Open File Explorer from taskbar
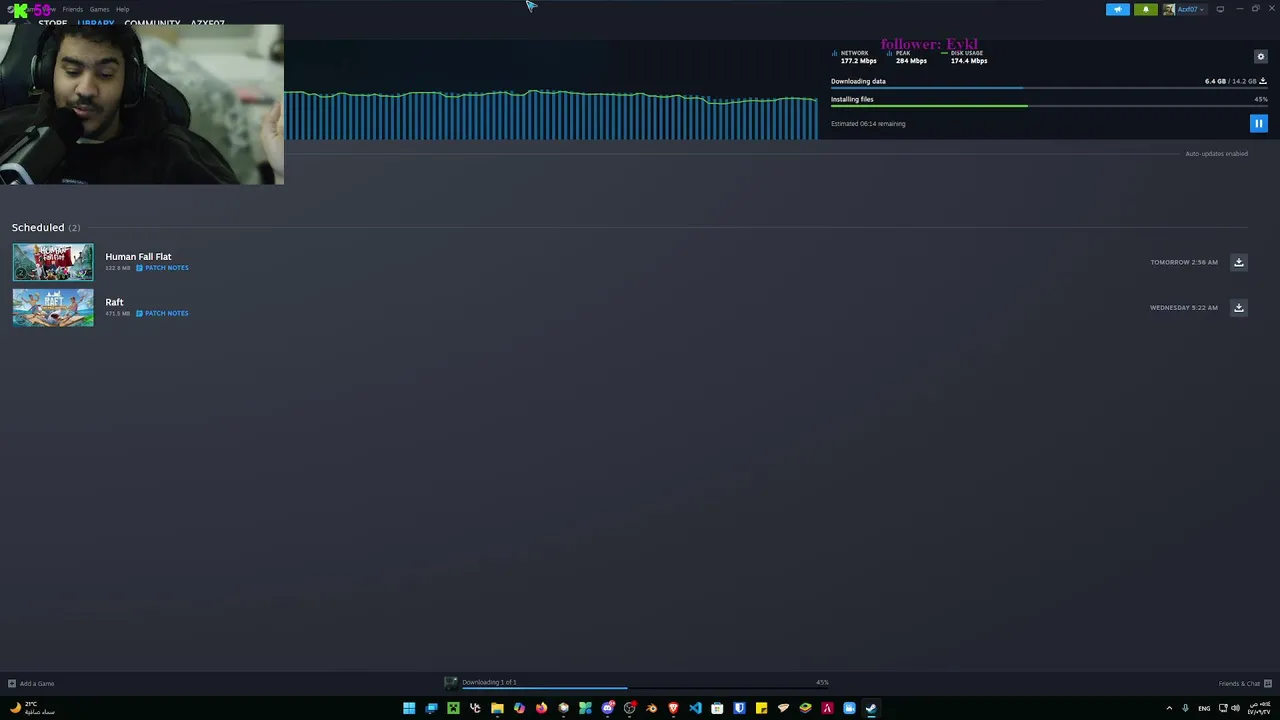The width and height of the screenshot is (1280, 720). [x=497, y=708]
